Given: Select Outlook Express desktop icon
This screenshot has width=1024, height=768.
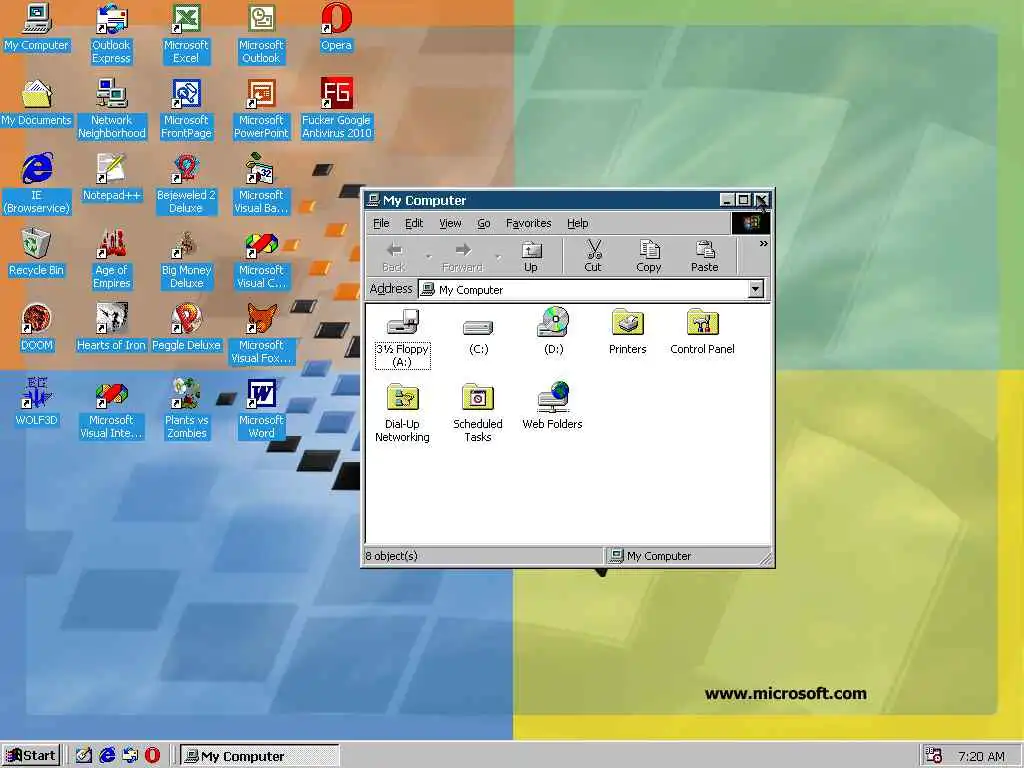Looking at the screenshot, I should coord(112,34).
